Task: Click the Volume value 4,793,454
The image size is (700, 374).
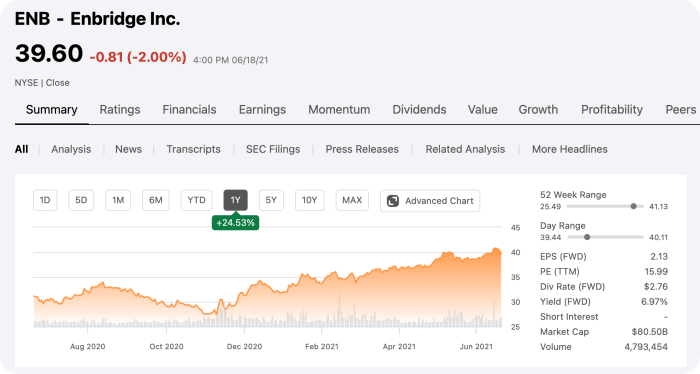Action: click(x=646, y=347)
